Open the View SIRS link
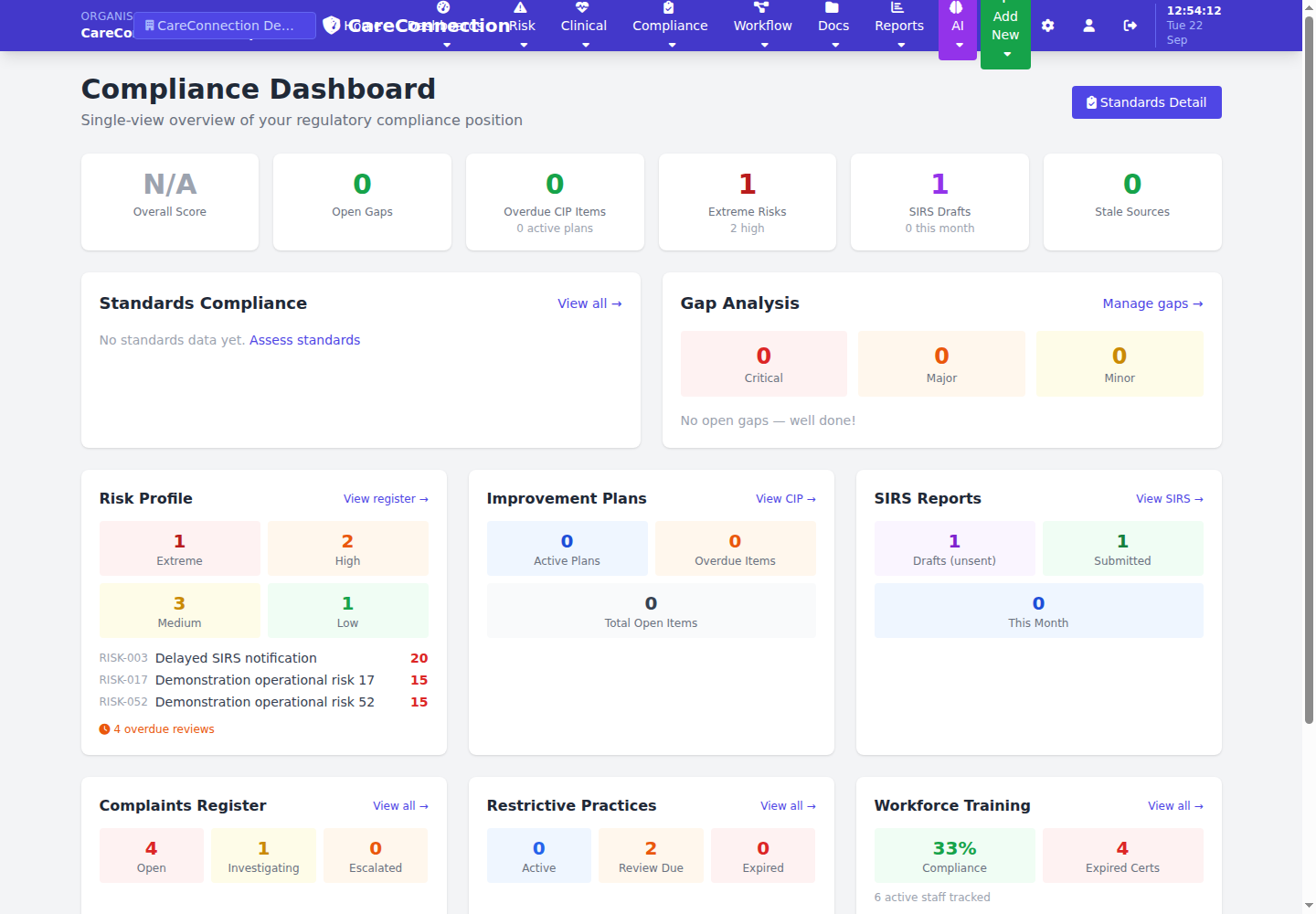The width and height of the screenshot is (1316, 914). click(x=1170, y=499)
